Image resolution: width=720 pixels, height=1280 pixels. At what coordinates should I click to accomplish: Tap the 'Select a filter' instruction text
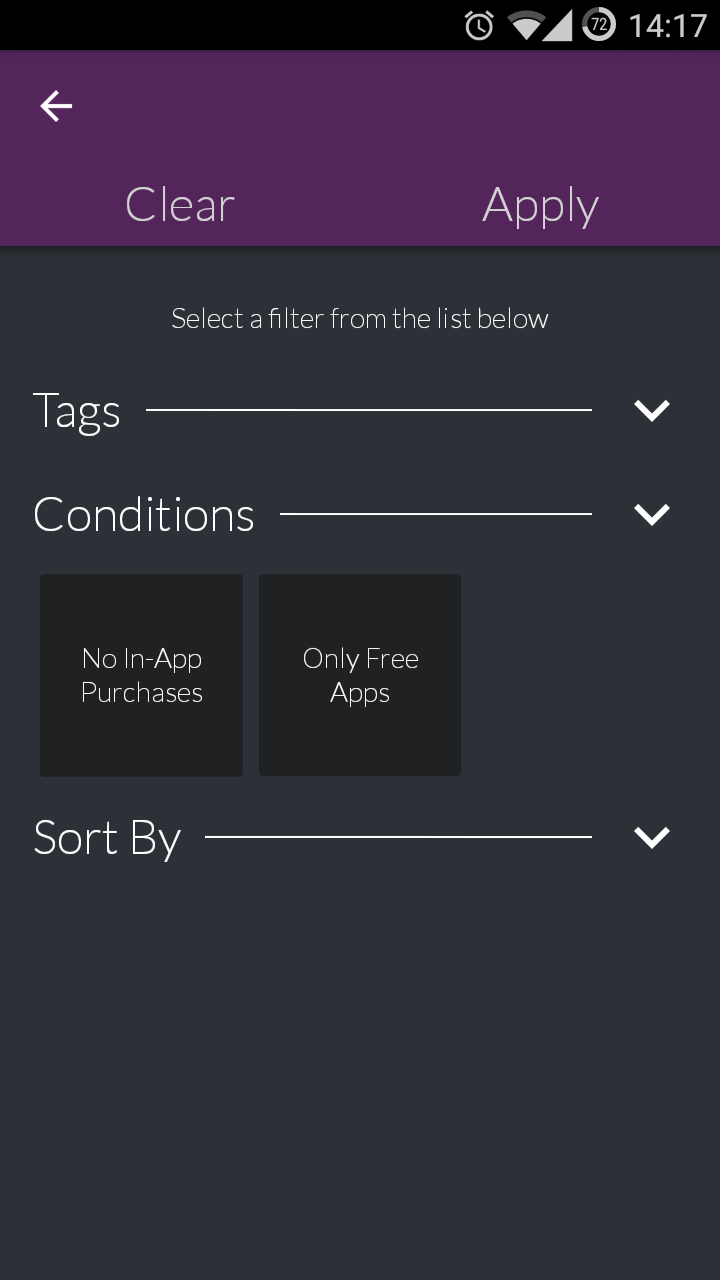point(360,319)
